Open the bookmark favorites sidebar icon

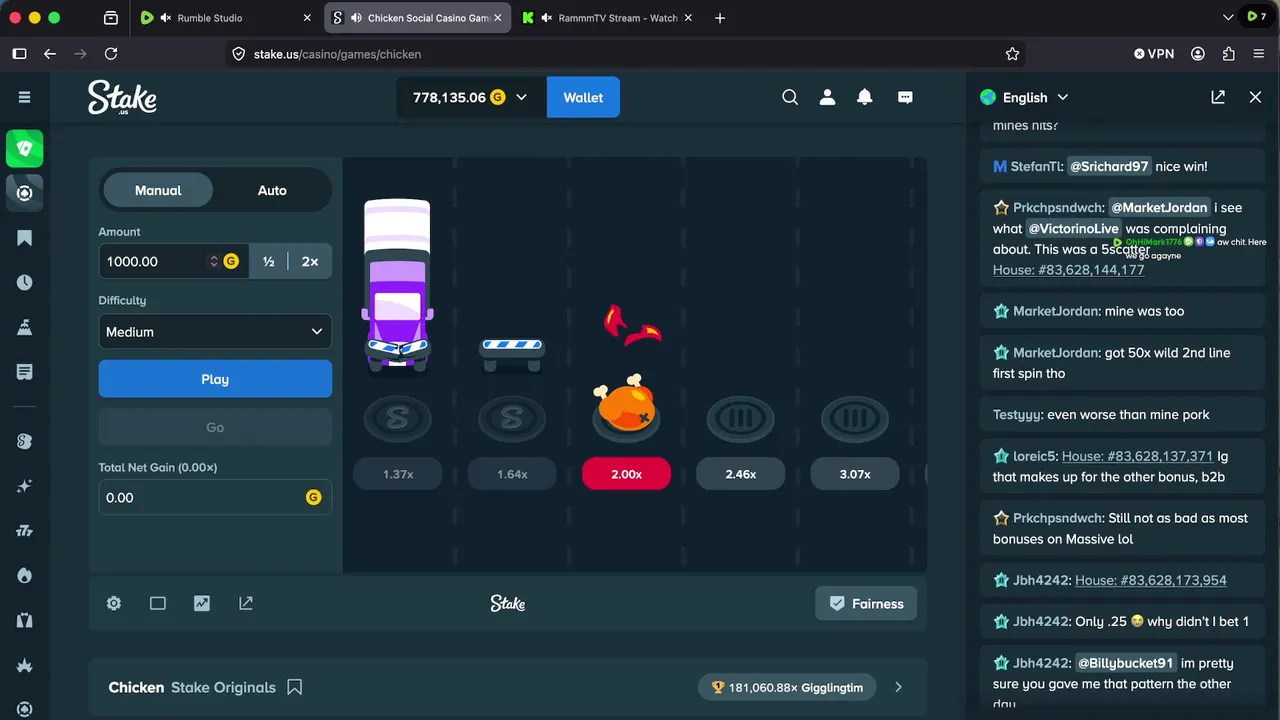(24, 238)
